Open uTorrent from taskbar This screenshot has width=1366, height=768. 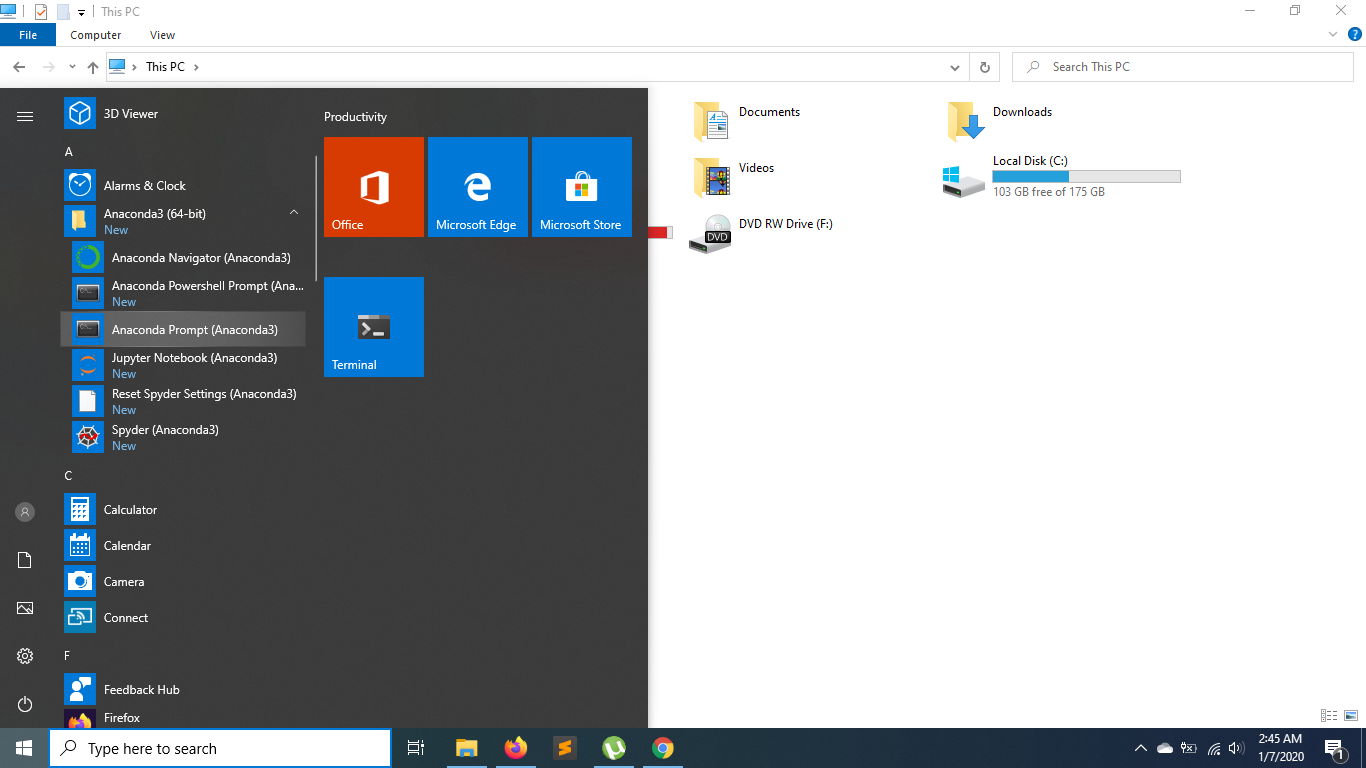tap(614, 748)
